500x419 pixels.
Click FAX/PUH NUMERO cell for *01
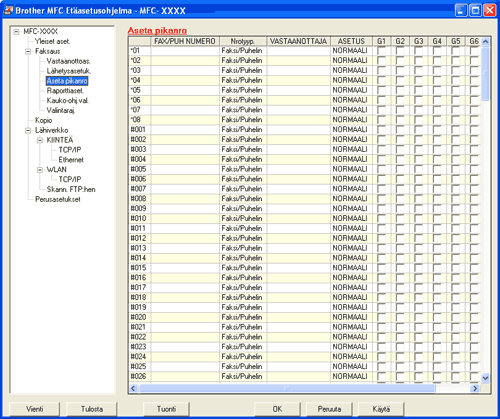pyautogui.click(x=185, y=51)
